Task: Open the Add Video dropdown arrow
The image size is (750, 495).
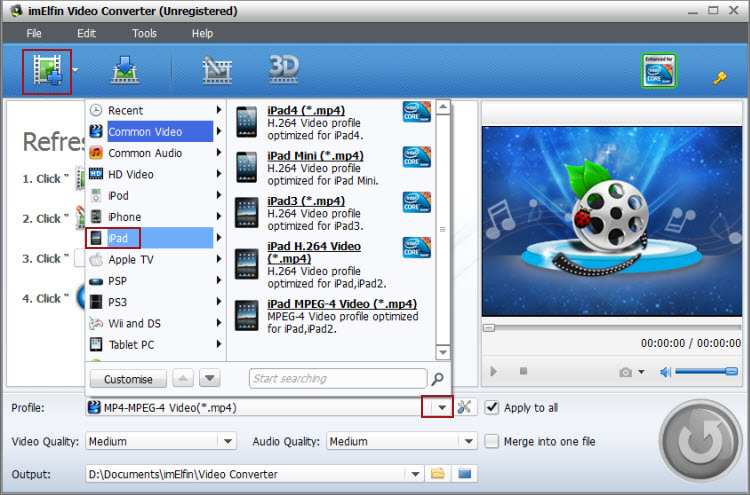Action: click(x=76, y=70)
